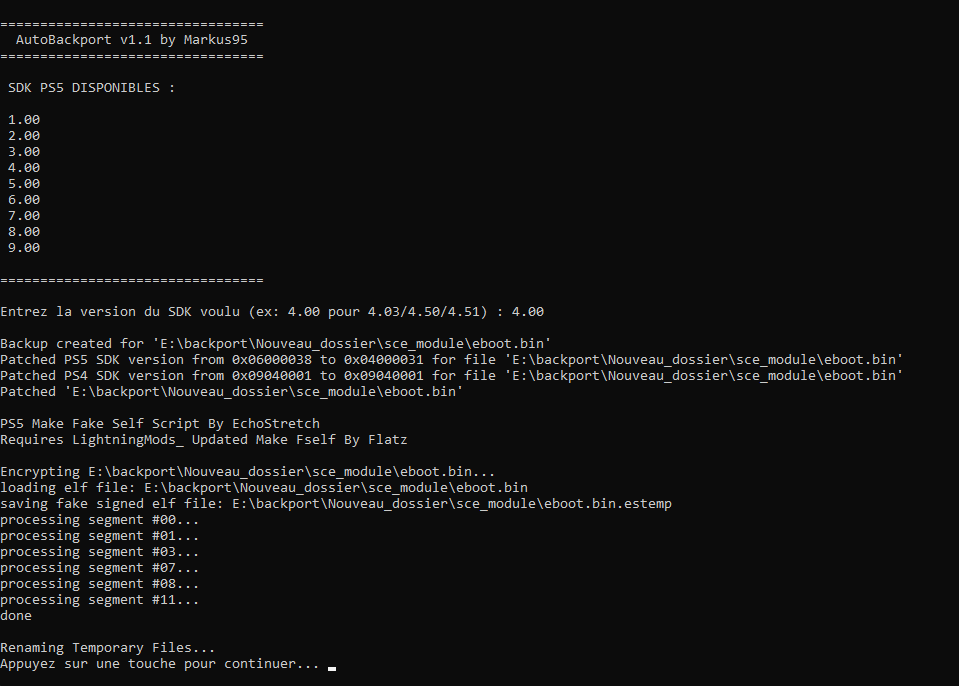Click the "loading elf file" line
This screenshot has width=959, height=686.
point(264,488)
